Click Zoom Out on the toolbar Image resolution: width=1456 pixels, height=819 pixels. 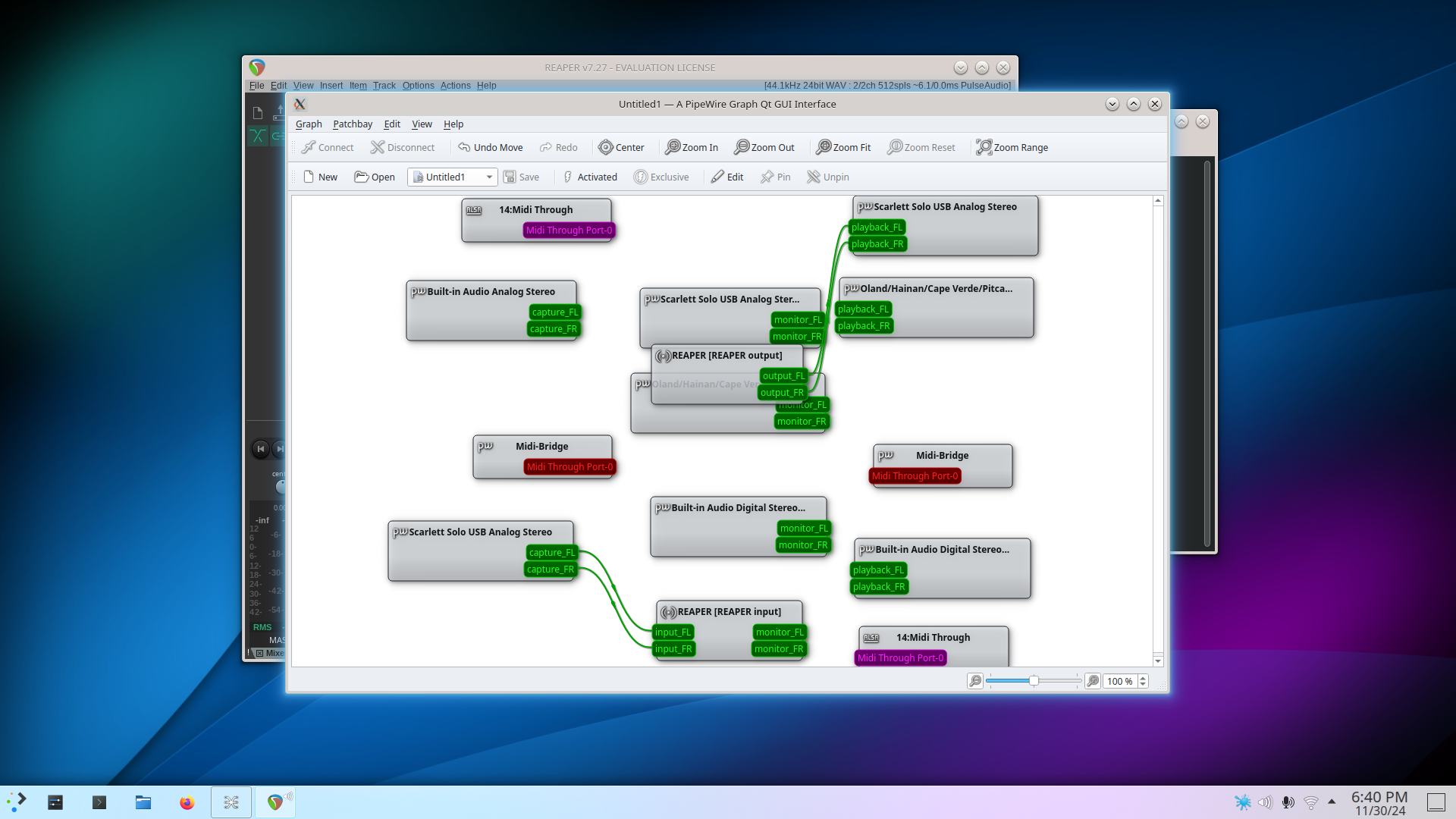(764, 147)
